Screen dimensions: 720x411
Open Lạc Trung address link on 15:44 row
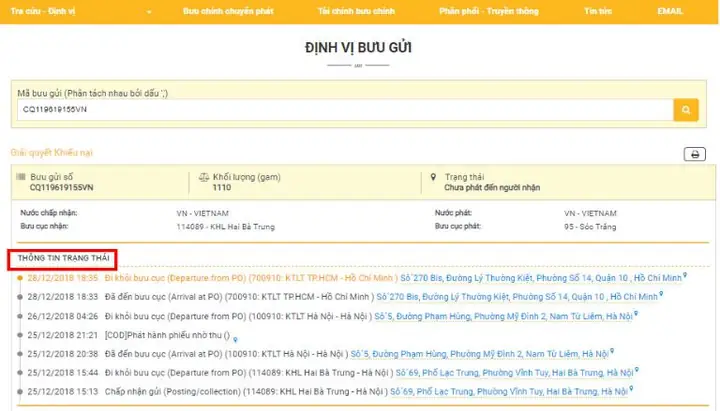tap(514, 373)
